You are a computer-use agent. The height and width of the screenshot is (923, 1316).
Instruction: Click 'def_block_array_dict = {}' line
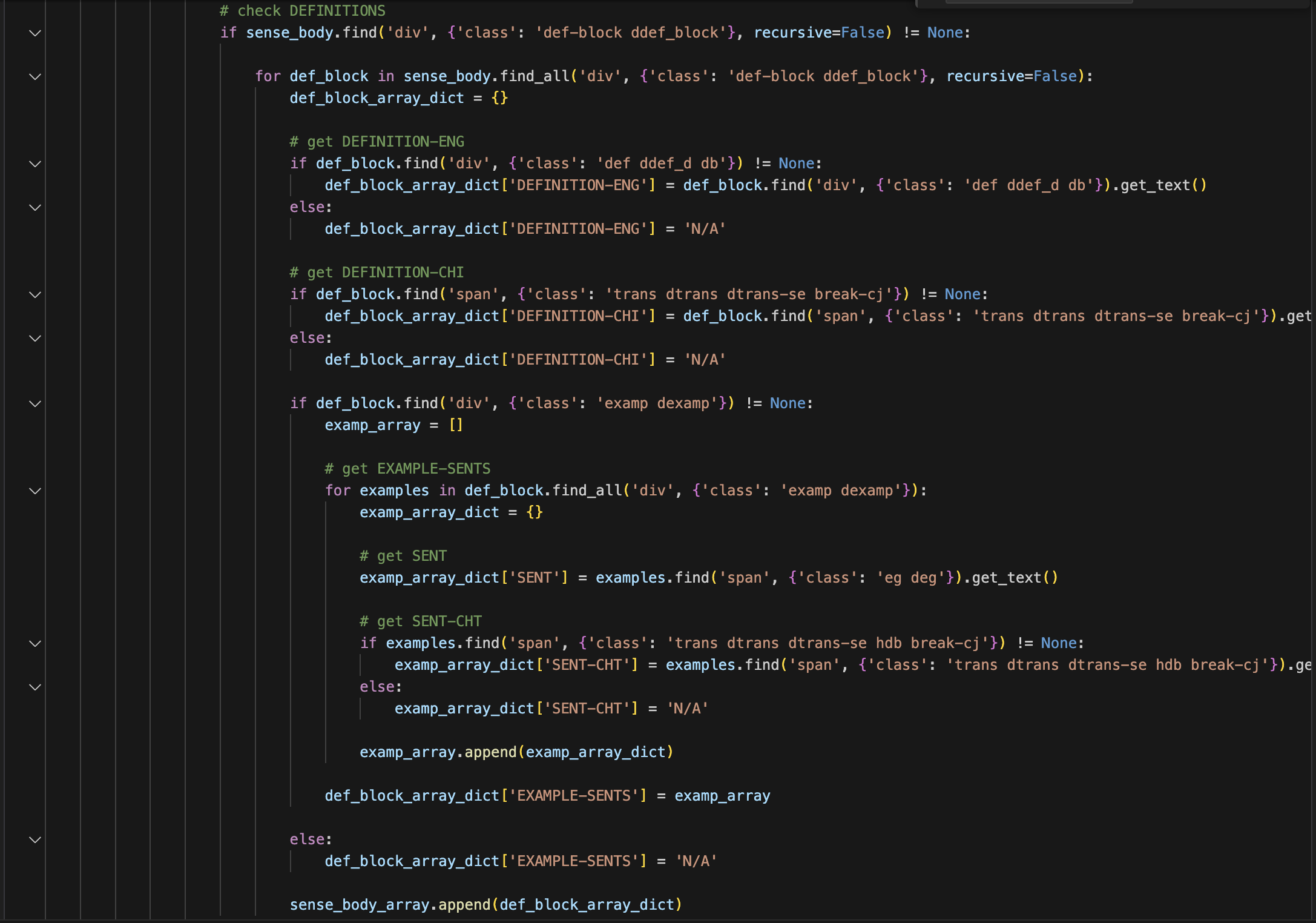tap(398, 98)
